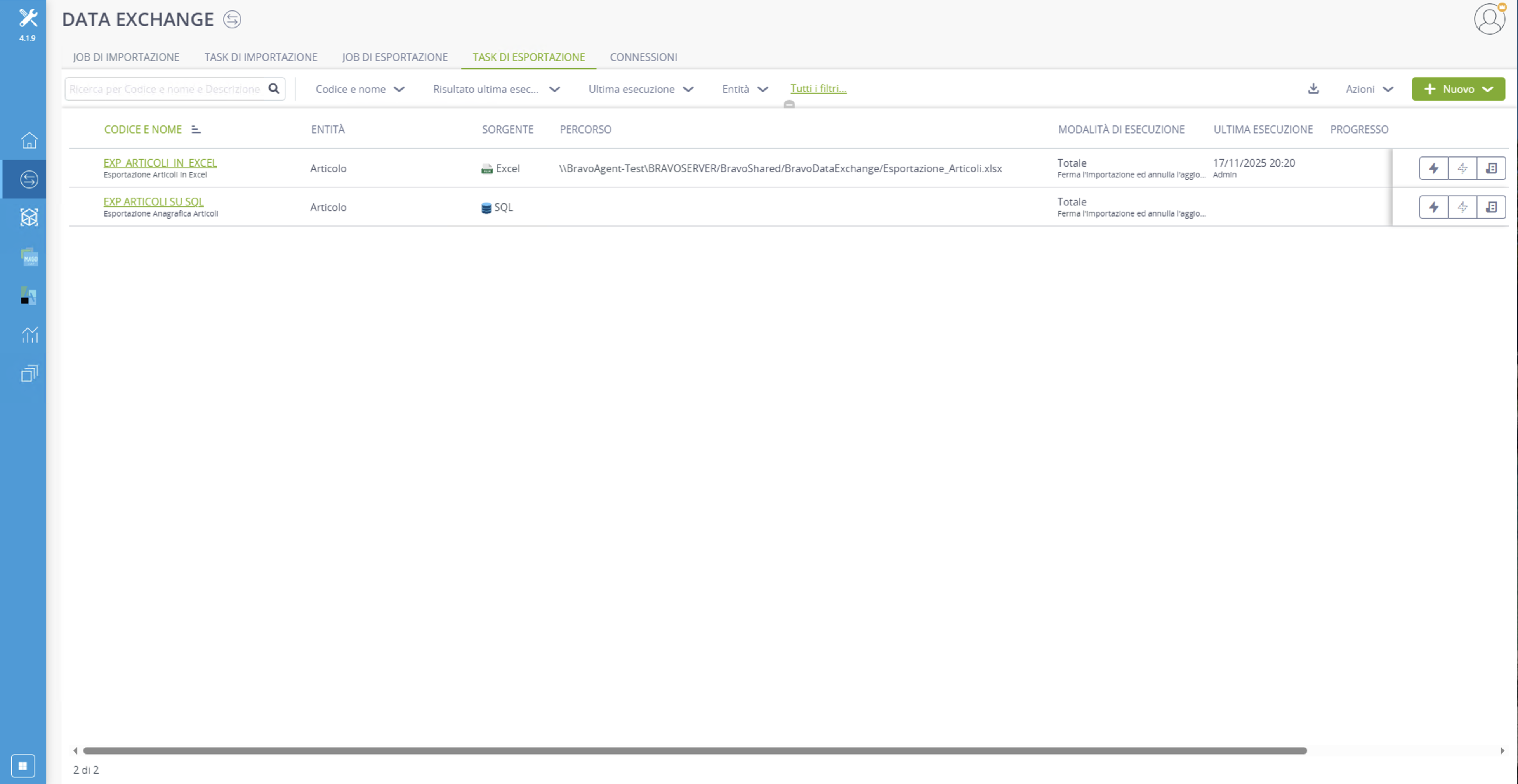Run the EXP_ARTICOLI_IN_EXCEL task with the lightning icon
This screenshot has width=1518, height=784.
(1434, 168)
